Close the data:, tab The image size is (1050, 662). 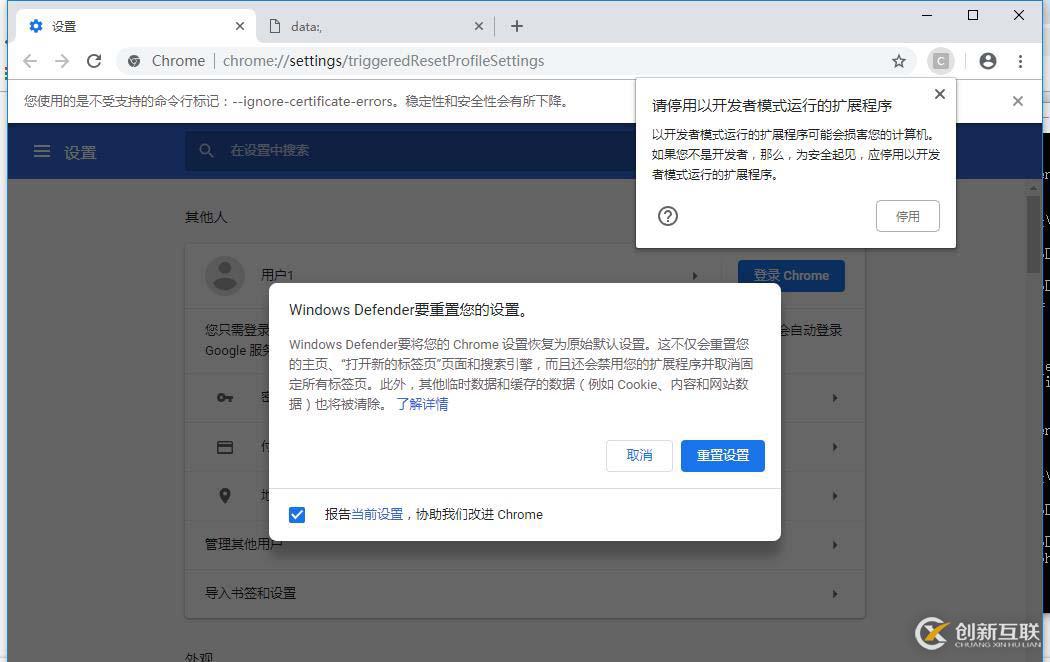[x=478, y=26]
